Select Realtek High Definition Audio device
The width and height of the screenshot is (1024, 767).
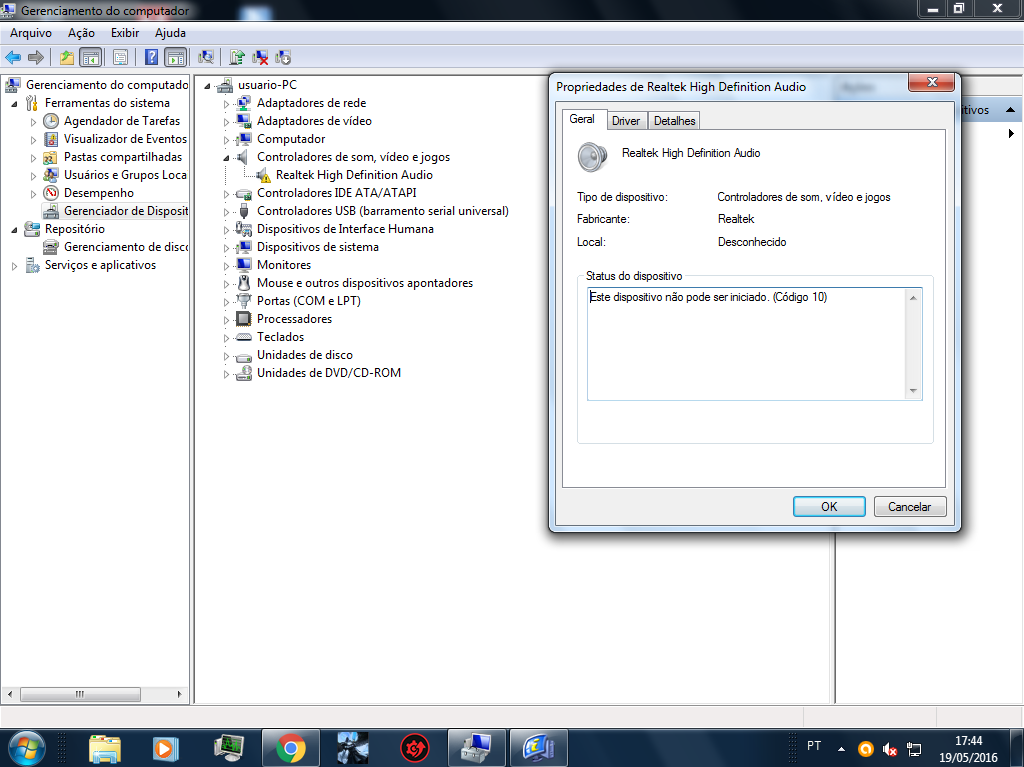pyautogui.click(x=354, y=175)
